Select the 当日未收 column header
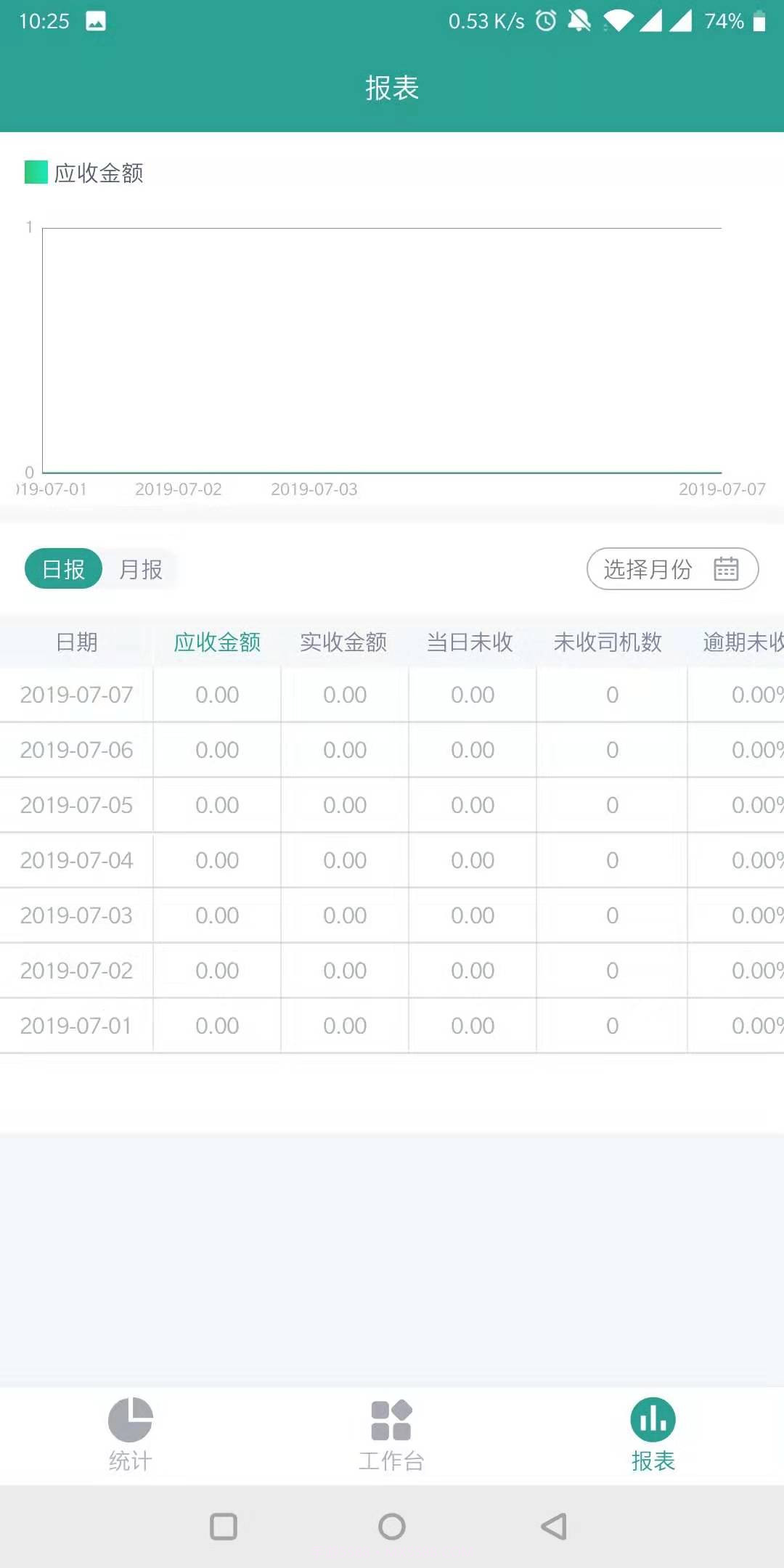The width and height of the screenshot is (784, 1568). point(470,642)
